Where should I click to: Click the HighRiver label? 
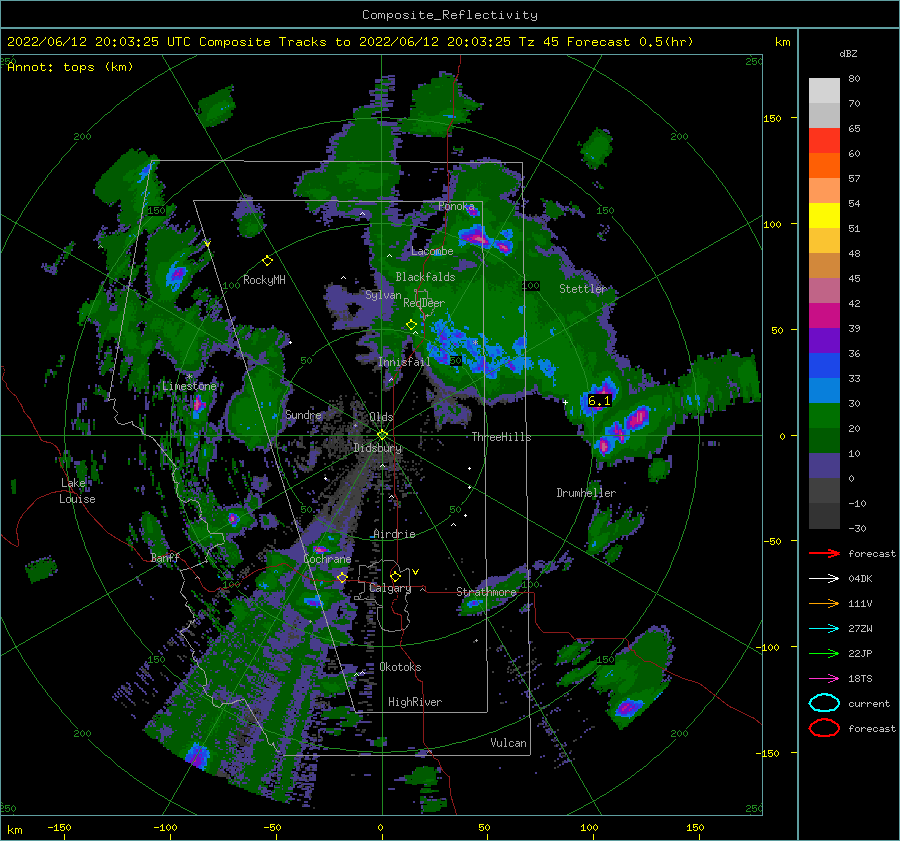[x=415, y=702]
